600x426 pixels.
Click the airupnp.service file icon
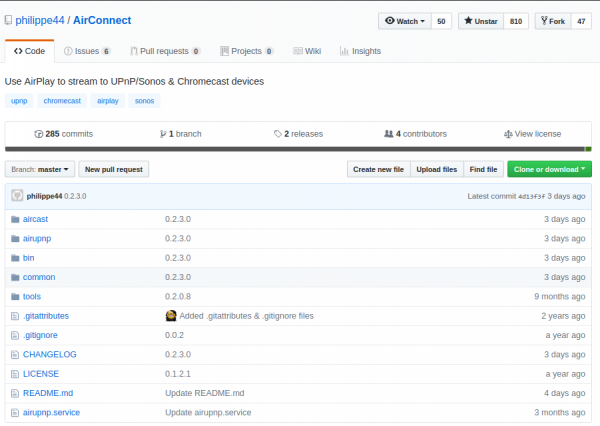[15, 413]
